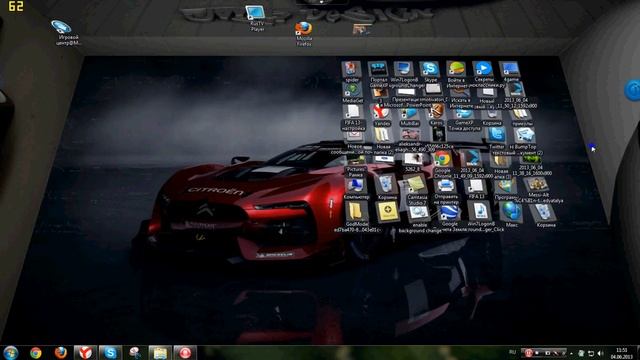
Task: Open the Twitter shortcut
Action: pyautogui.click(x=496, y=137)
